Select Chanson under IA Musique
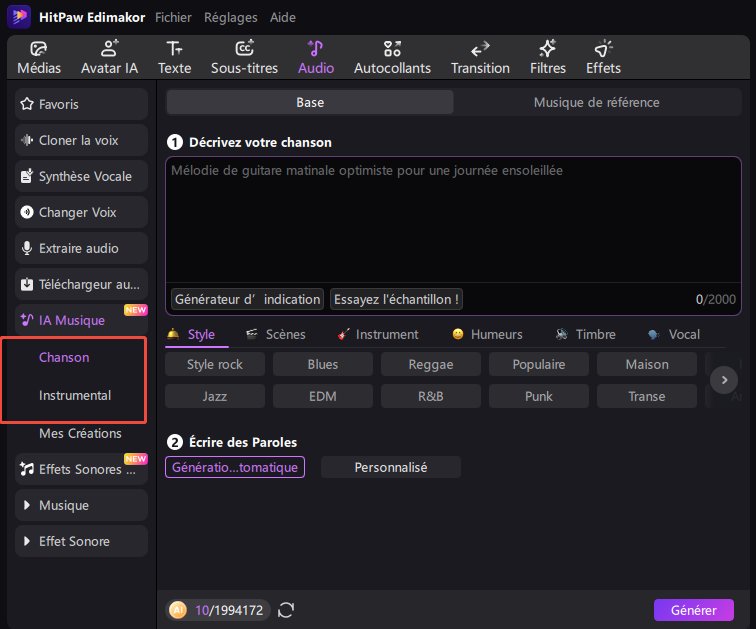The width and height of the screenshot is (756, 629). coord(64,357)
